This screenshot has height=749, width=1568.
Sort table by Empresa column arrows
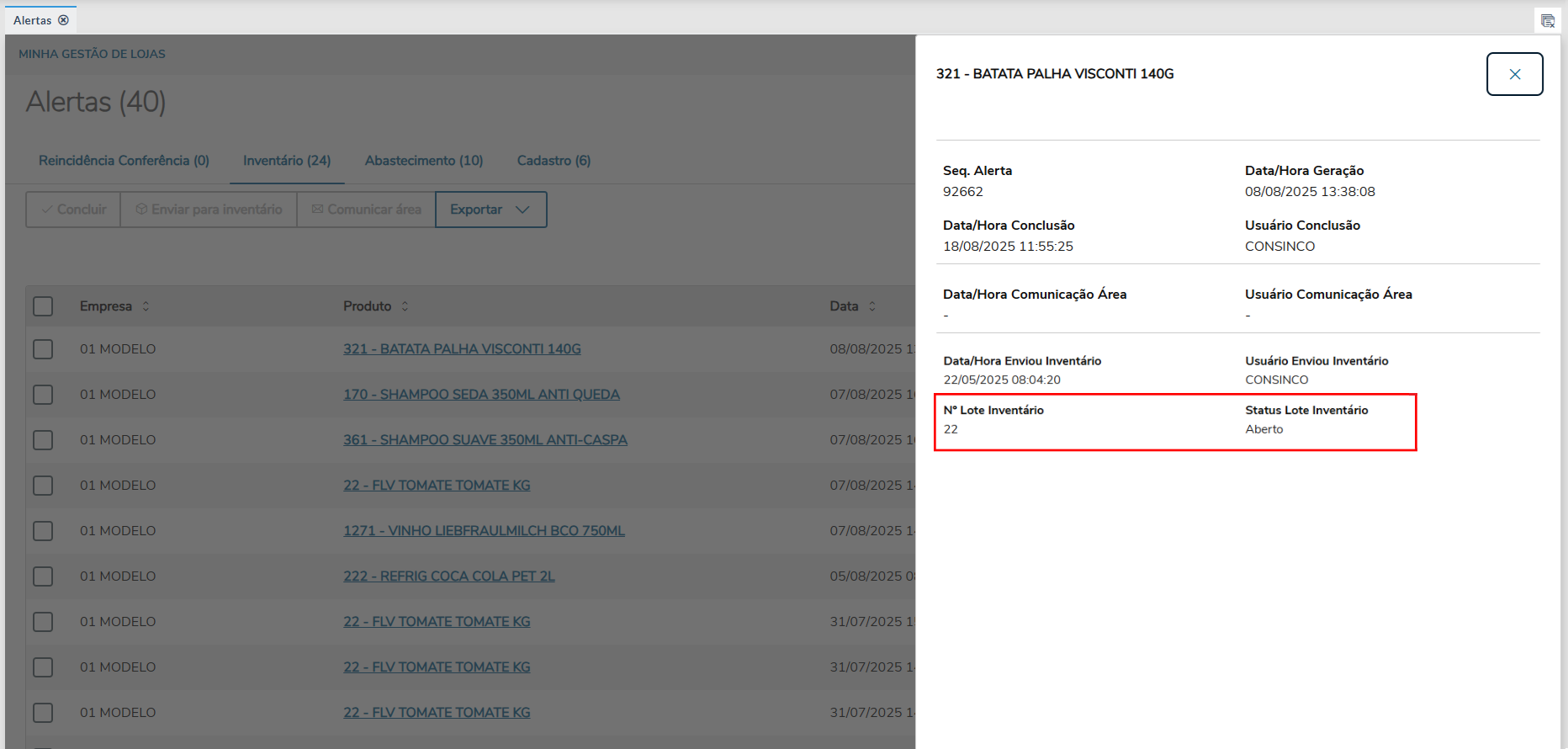coord(146,306)
